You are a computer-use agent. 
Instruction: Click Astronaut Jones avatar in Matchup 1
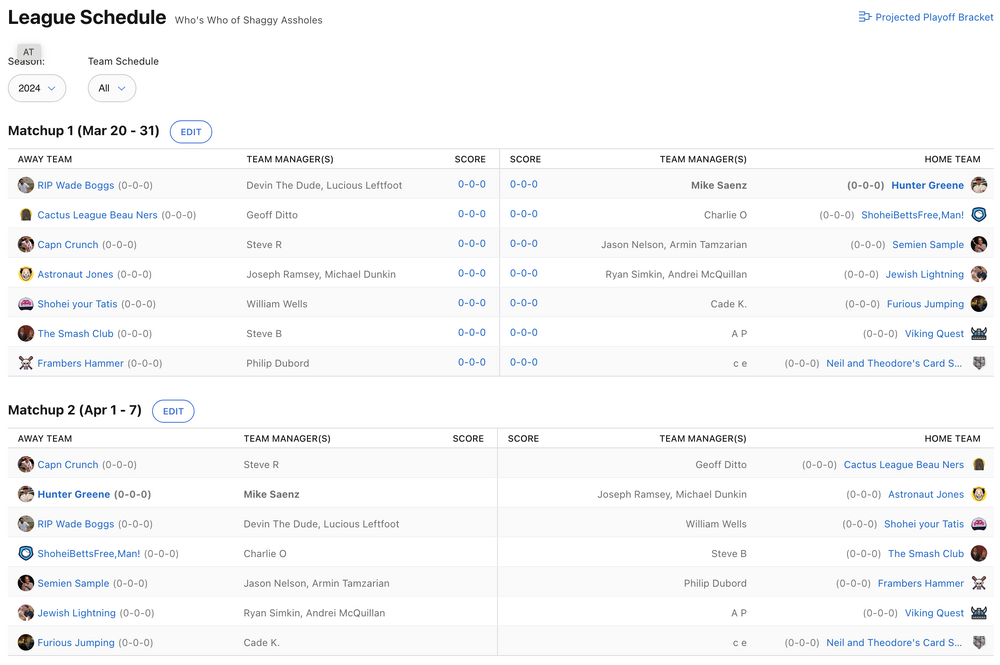26,274
